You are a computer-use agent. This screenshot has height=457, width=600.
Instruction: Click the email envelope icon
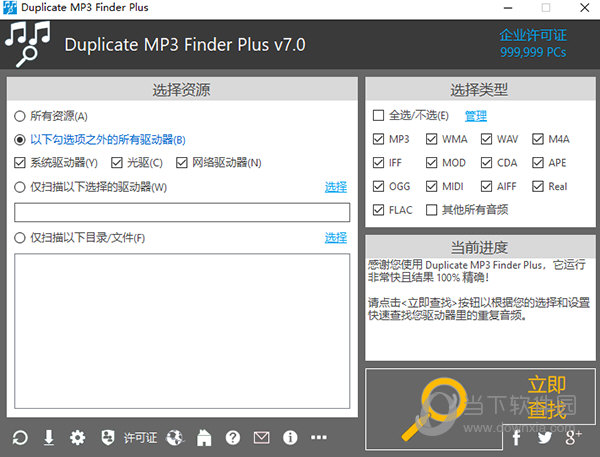pyautogui.click(x=261, y=437)
